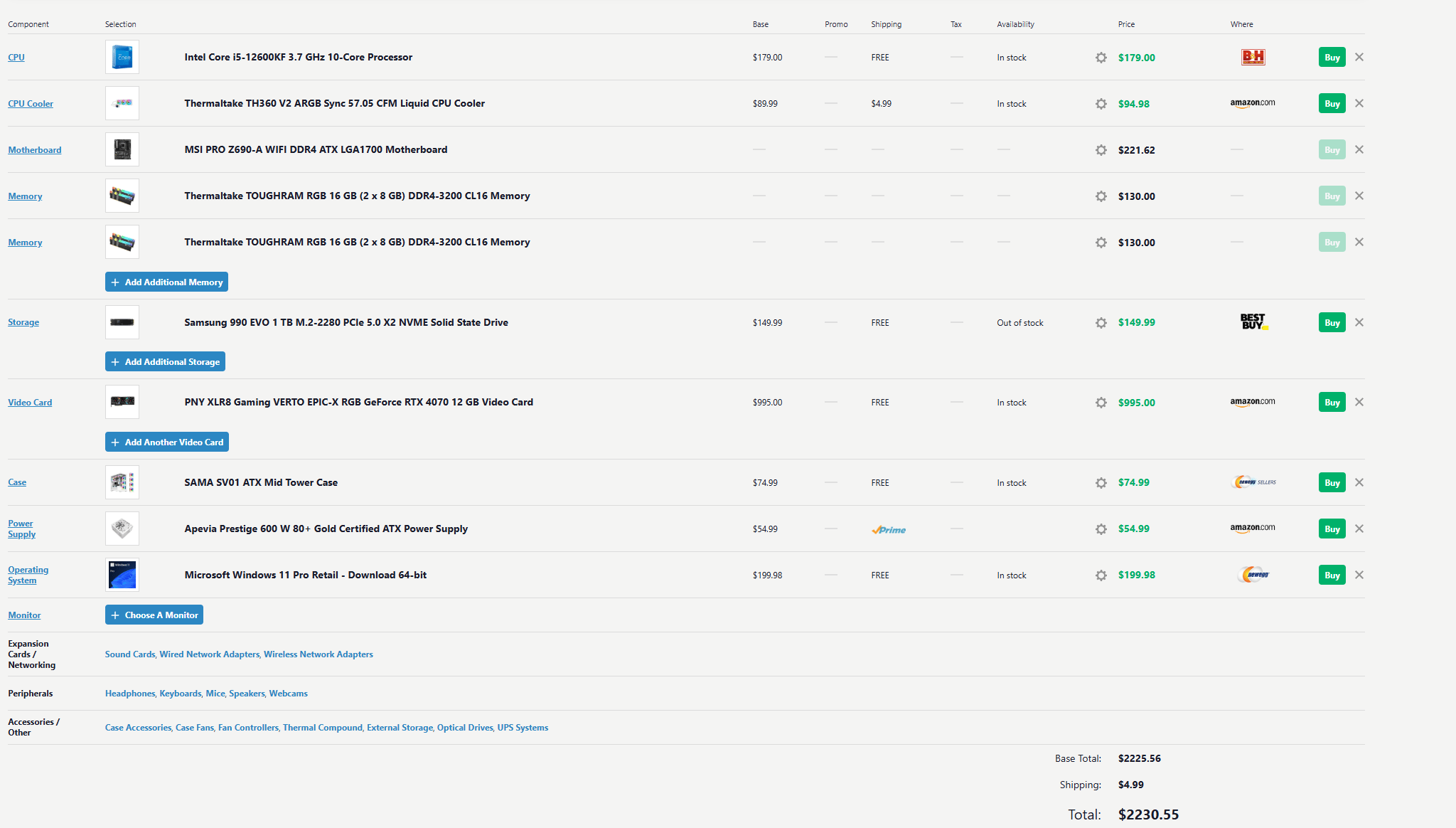Open the MSI PRO Z690-A motherboard thumbnail

[122, 149]
